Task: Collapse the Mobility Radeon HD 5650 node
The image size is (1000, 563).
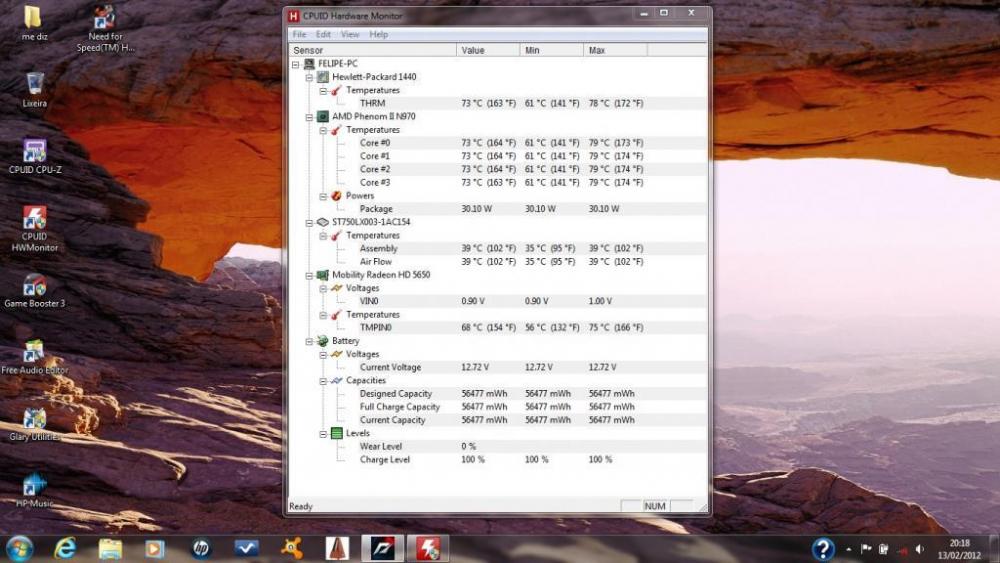Action: pyautogui.click(x=310, y=274)
